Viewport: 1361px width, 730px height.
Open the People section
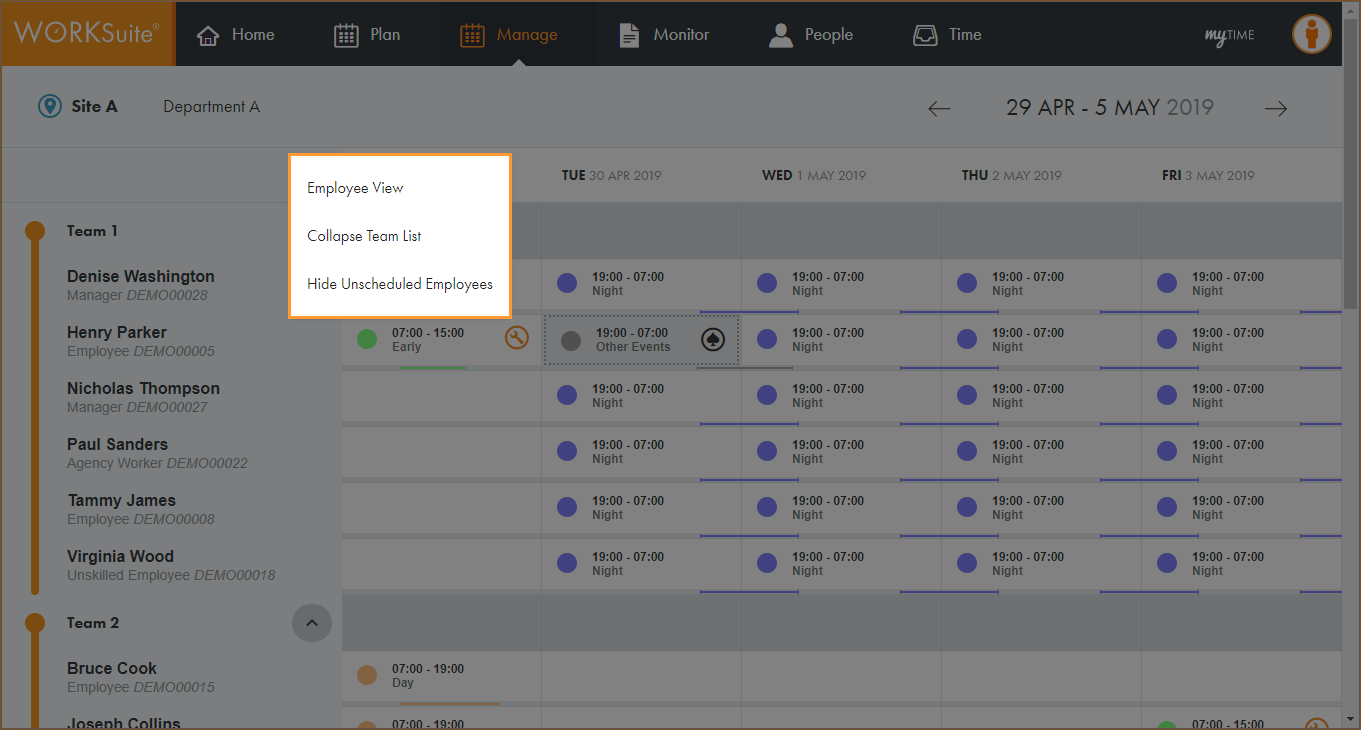[x=811, y=35]
